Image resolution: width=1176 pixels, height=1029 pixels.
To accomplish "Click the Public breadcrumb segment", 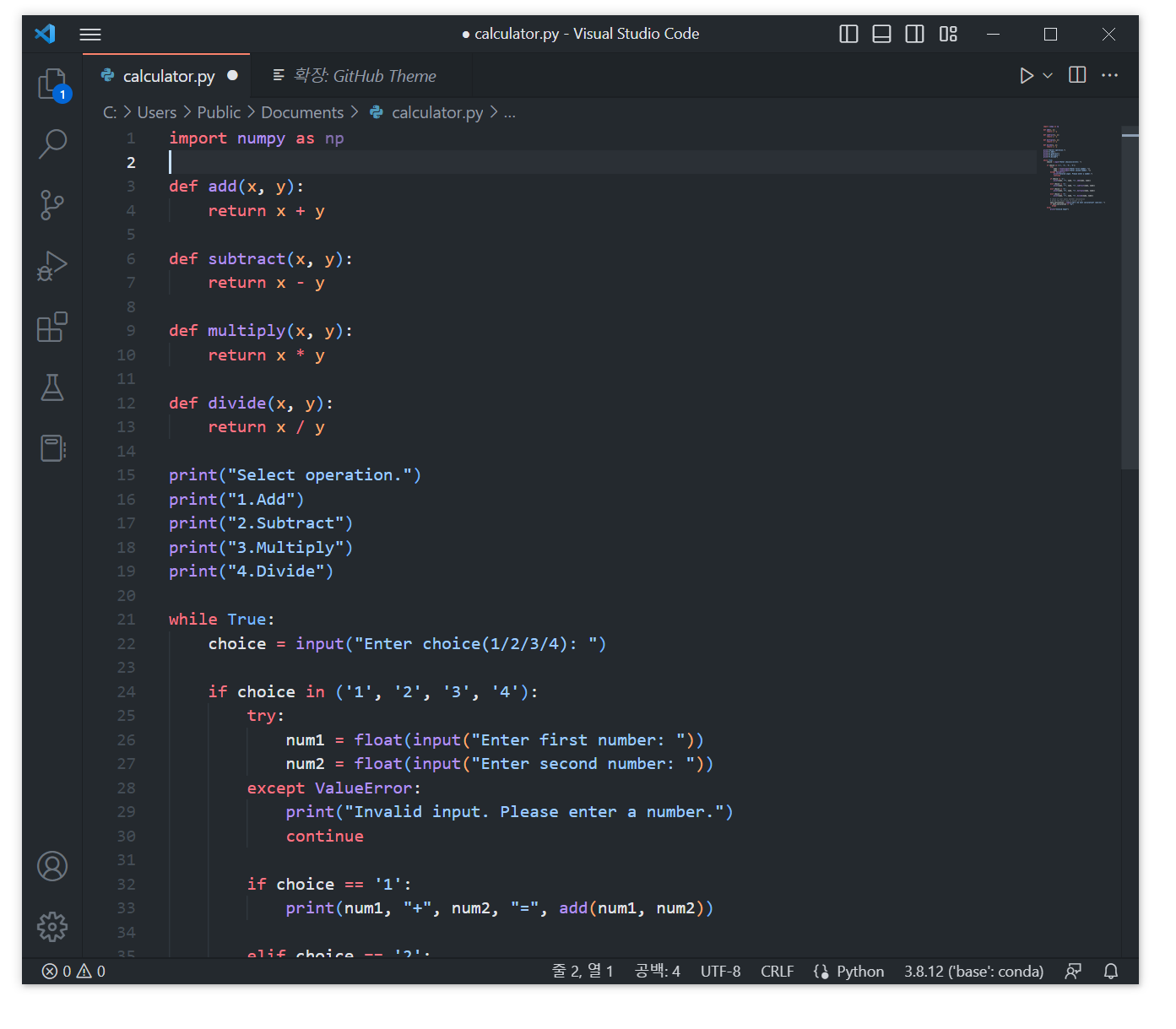I will pyautogui.click(x=219, y=112).
